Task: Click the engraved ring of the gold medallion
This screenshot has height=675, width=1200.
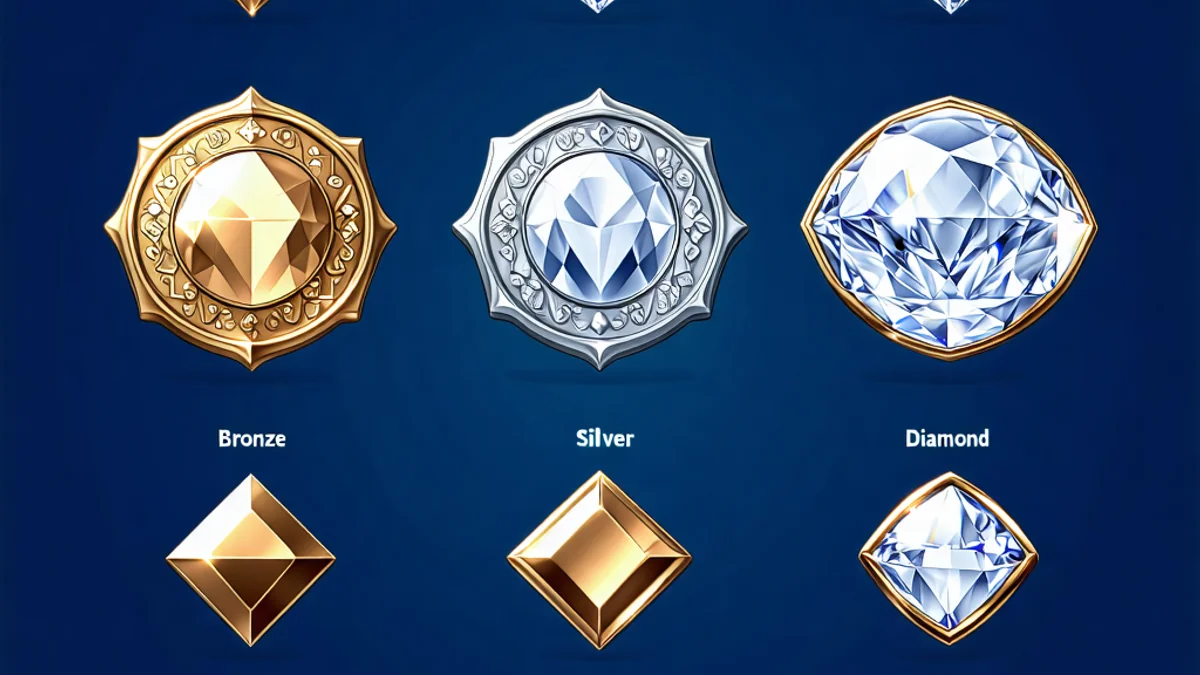Action: tap(250, 138)
